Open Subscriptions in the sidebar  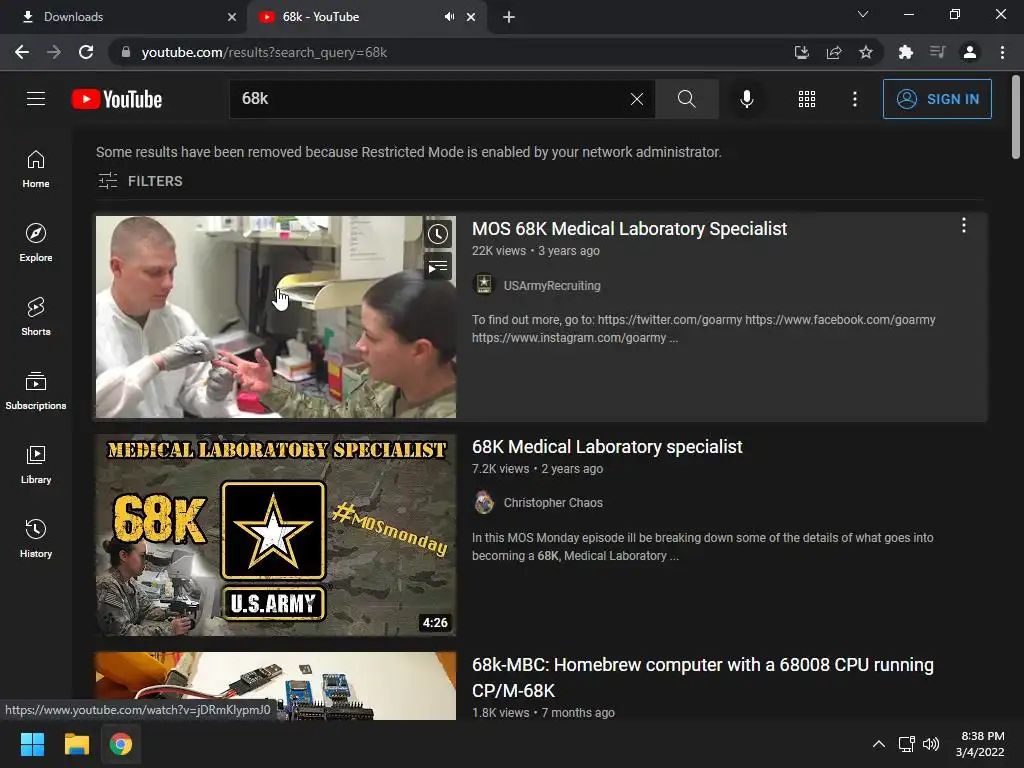pos(36,391)
